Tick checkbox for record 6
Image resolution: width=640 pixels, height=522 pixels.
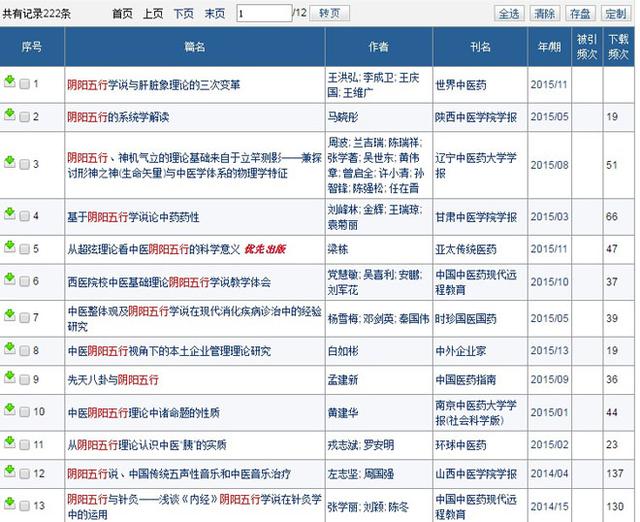coord(24,281)
